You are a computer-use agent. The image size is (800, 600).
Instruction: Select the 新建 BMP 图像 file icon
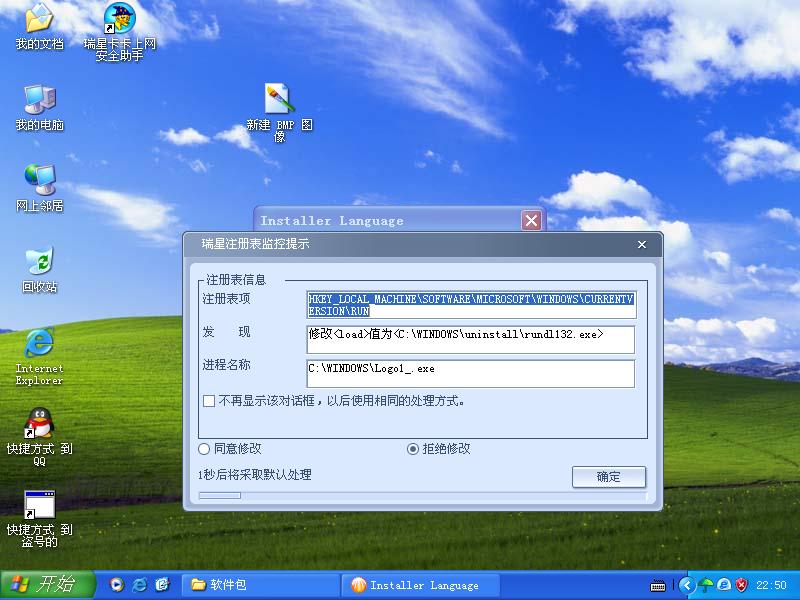pos(279,112)
